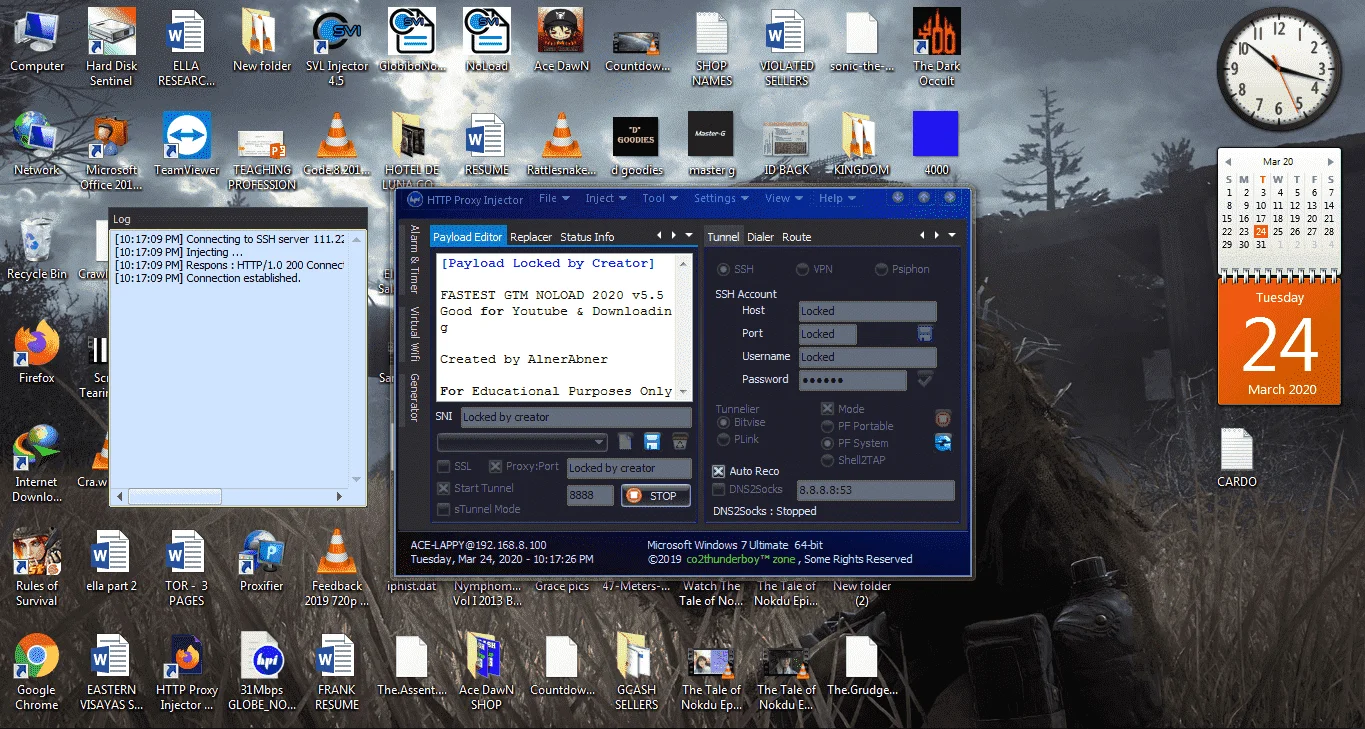Toggle the Start Tunnel checkbox

443,488
